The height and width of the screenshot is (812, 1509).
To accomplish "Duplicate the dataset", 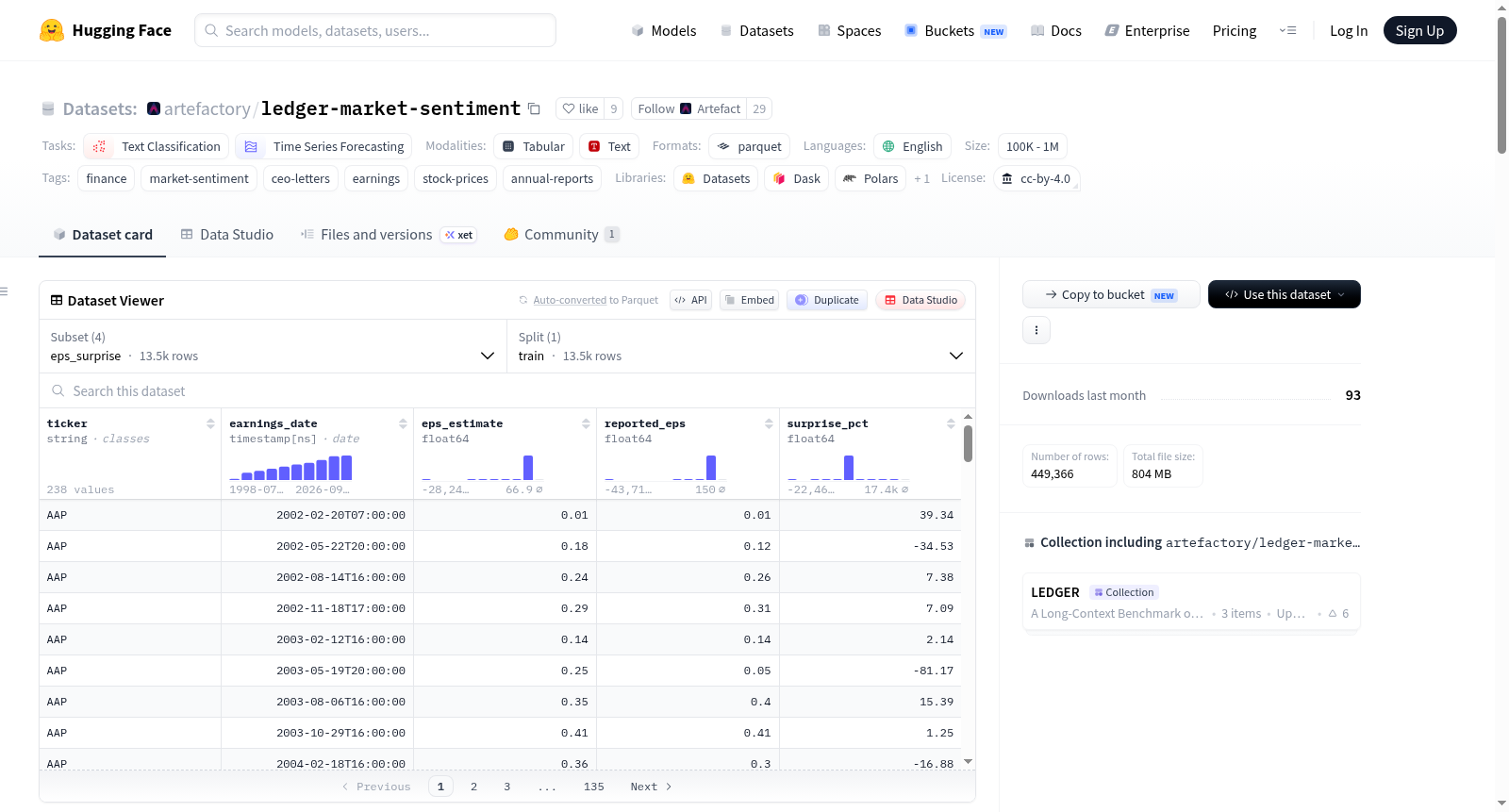I will [827, 300].
